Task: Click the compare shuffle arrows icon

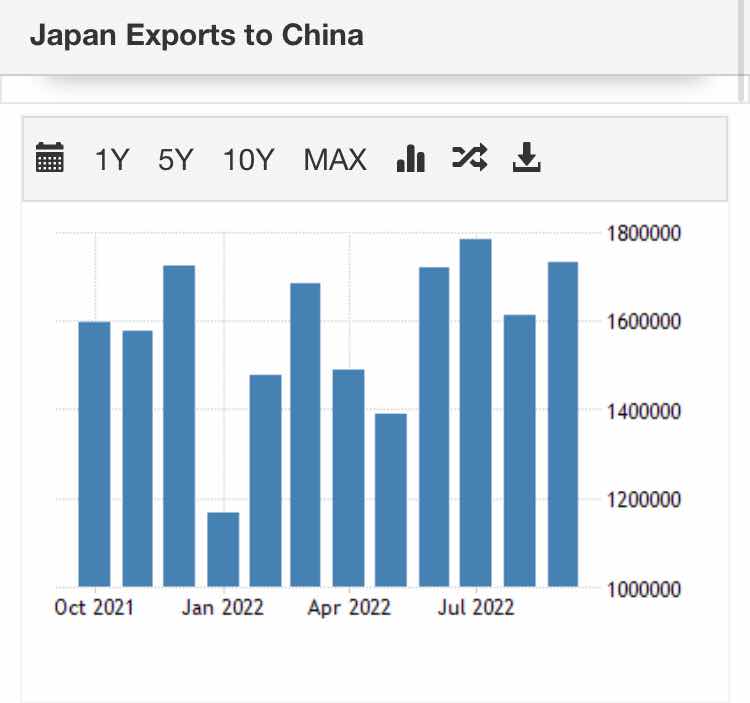Action: click(x=470, y=157)
